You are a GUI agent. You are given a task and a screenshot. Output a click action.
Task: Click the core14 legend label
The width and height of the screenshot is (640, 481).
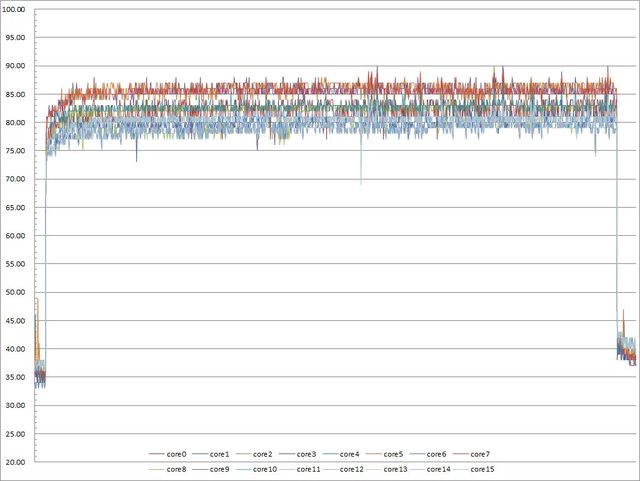click(x=439, y=469)
